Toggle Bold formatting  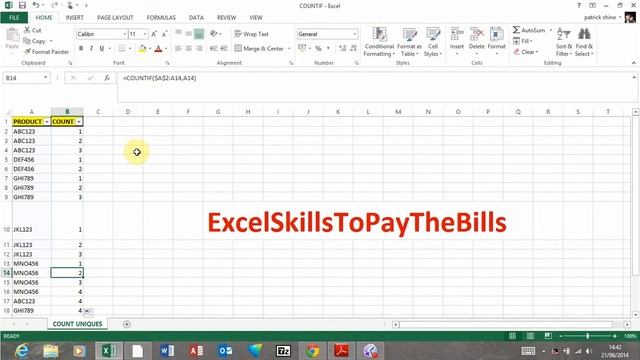tap(81, 49)
